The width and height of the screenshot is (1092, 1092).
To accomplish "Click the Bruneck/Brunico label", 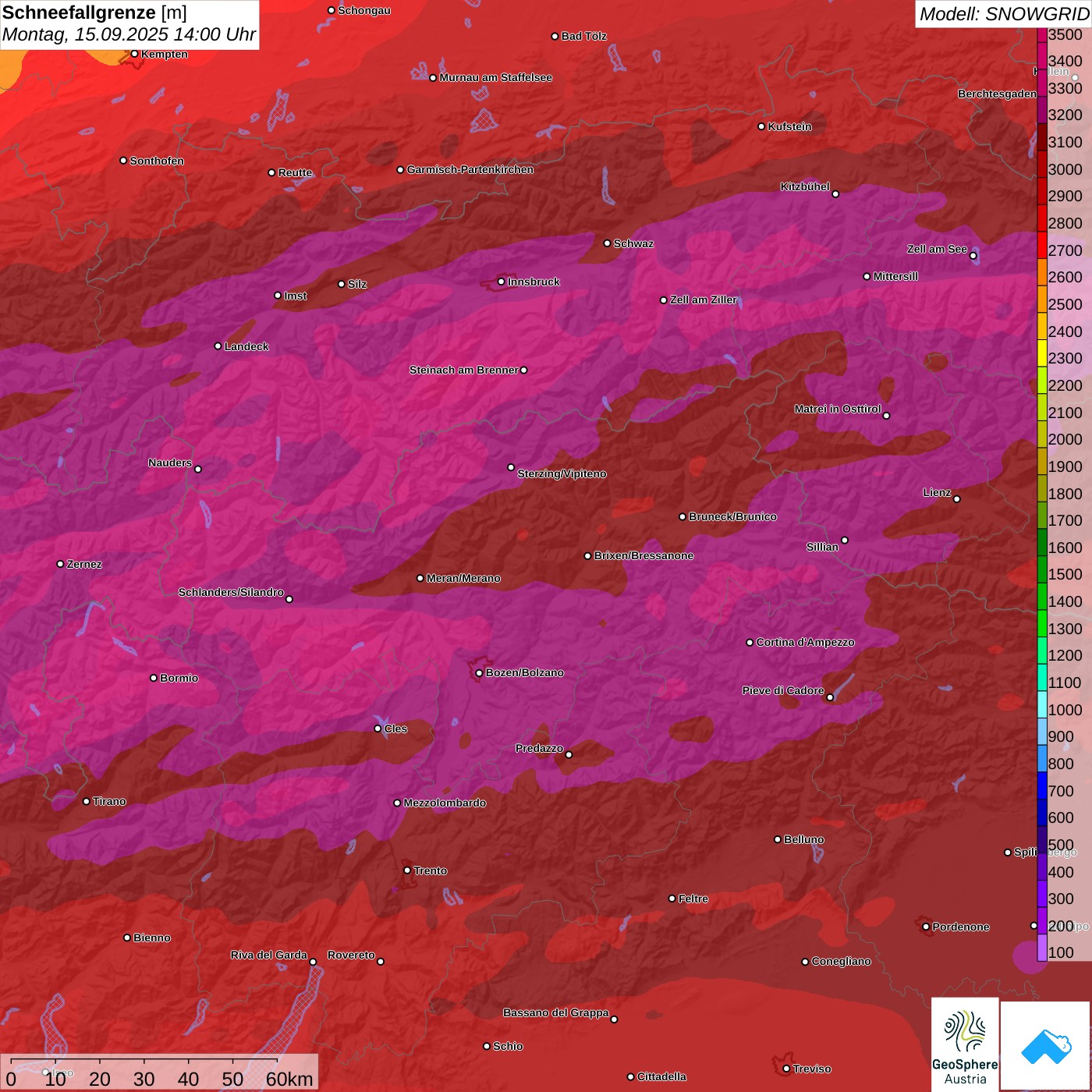I will pyautogui.click(x=732, y=516).
